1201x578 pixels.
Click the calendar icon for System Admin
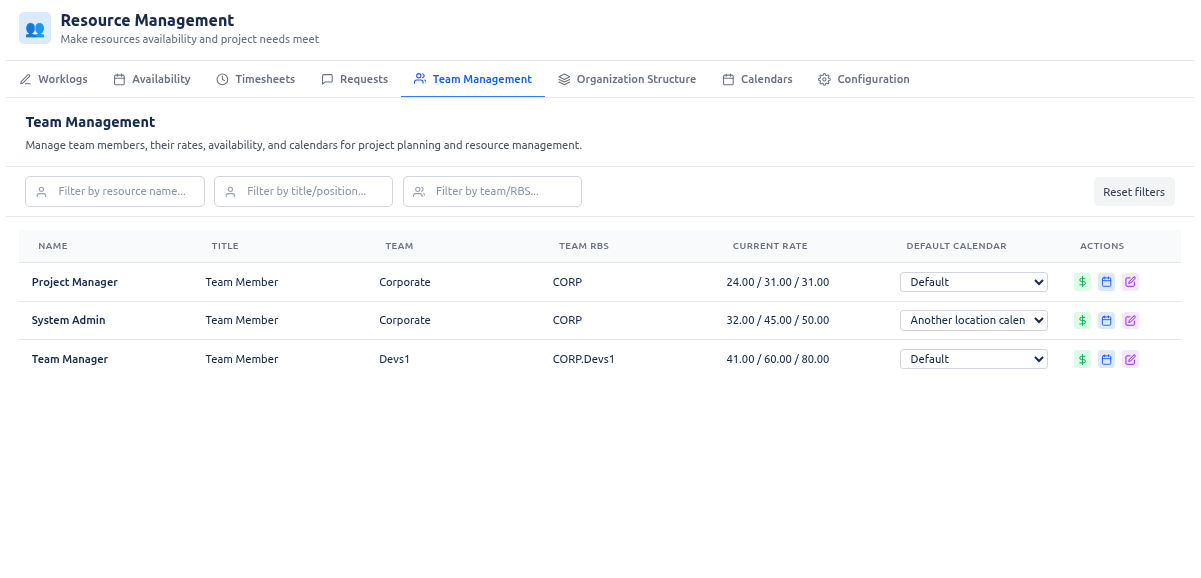1106,320
